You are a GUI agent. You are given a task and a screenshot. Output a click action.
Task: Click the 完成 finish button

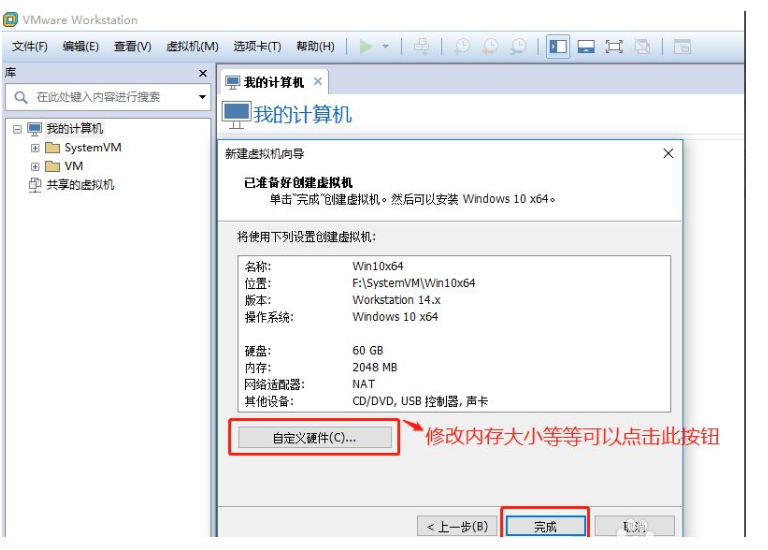point(545,526)
